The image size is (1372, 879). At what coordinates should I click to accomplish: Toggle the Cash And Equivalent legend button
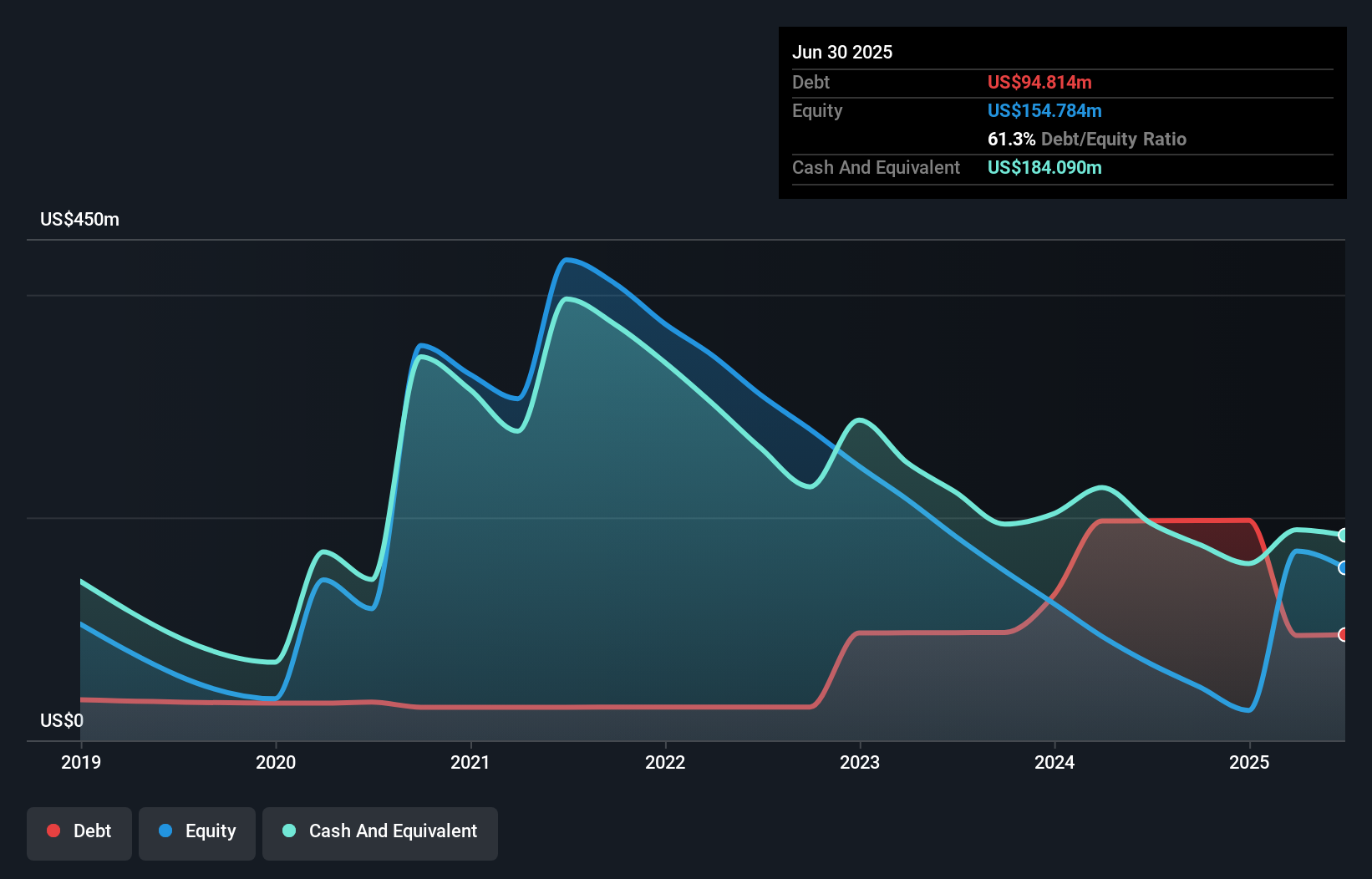pyautogui.click(x=380, y=833)
